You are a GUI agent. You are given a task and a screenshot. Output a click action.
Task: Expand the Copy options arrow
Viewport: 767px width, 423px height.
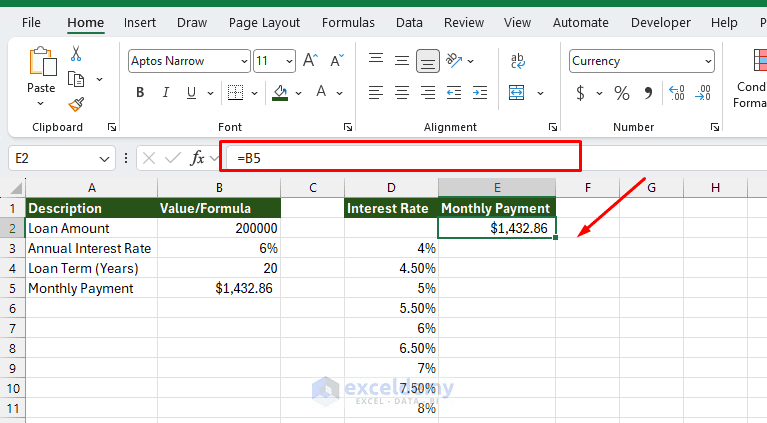(x=99, y=79)
